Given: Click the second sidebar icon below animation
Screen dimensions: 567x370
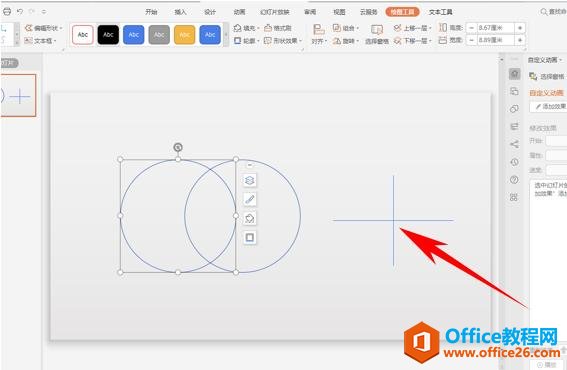Looking at the screenshot, I should click(514, 91).
